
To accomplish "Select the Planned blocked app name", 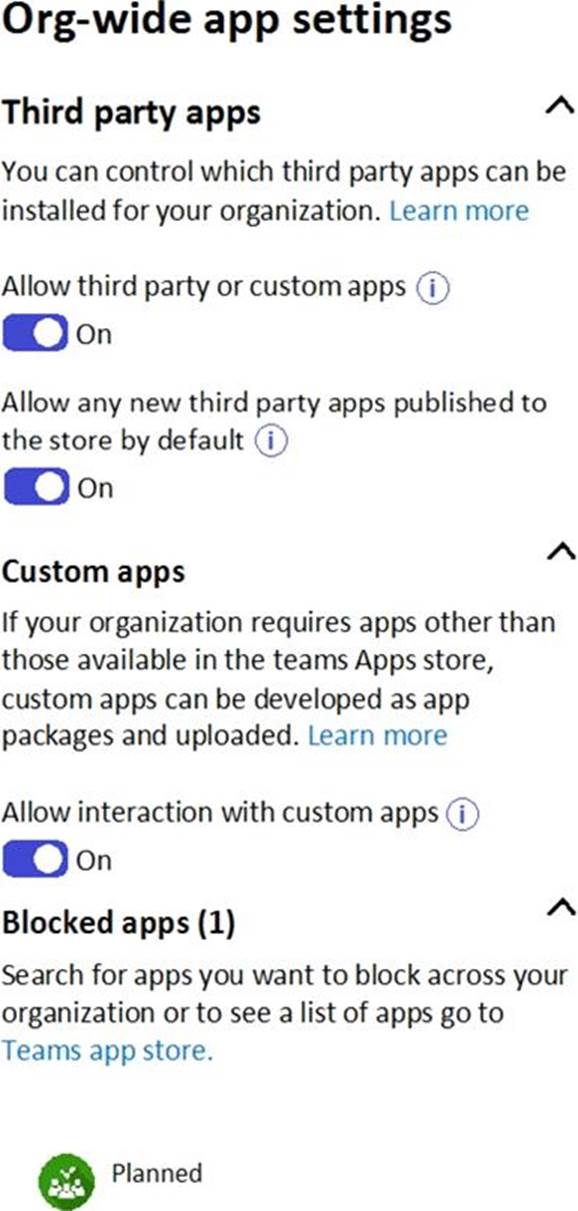I will coord(157,1172).
